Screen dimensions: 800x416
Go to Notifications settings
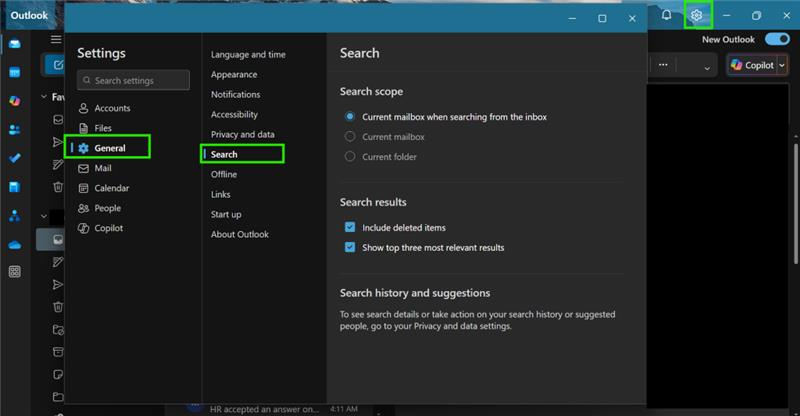pos(236,94)
